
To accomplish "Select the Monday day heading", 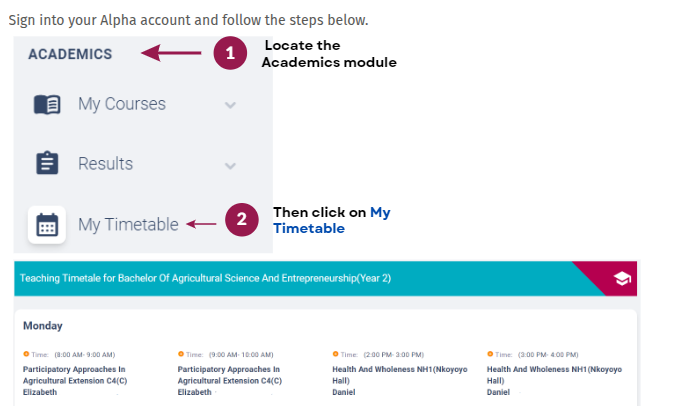I will pyautogui.click(x=42, y=325).
